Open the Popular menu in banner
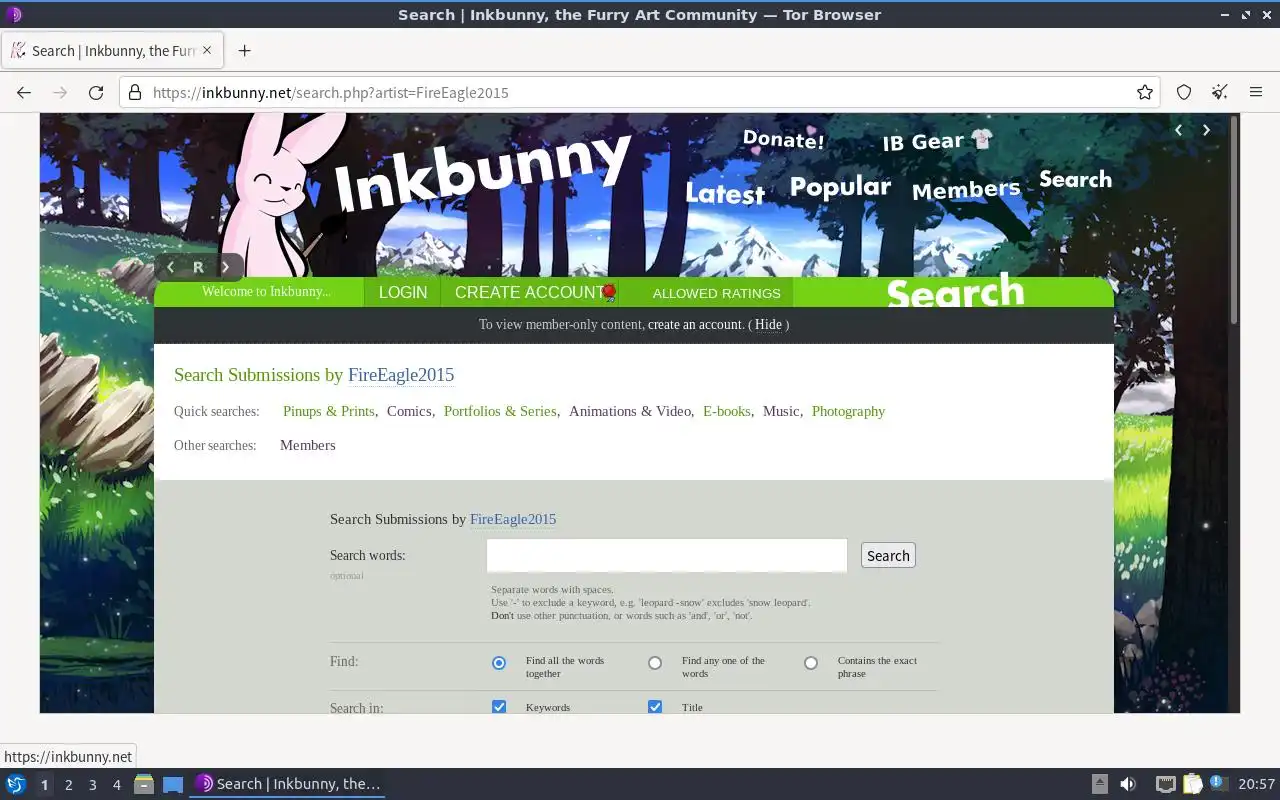1280x800 pixels. 840,187
